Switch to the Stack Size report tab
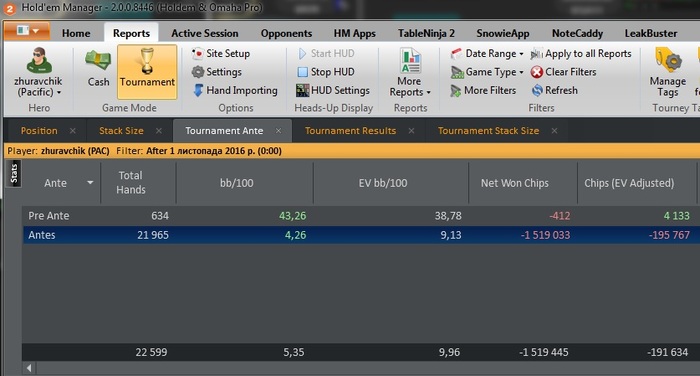 coord(121,131)
